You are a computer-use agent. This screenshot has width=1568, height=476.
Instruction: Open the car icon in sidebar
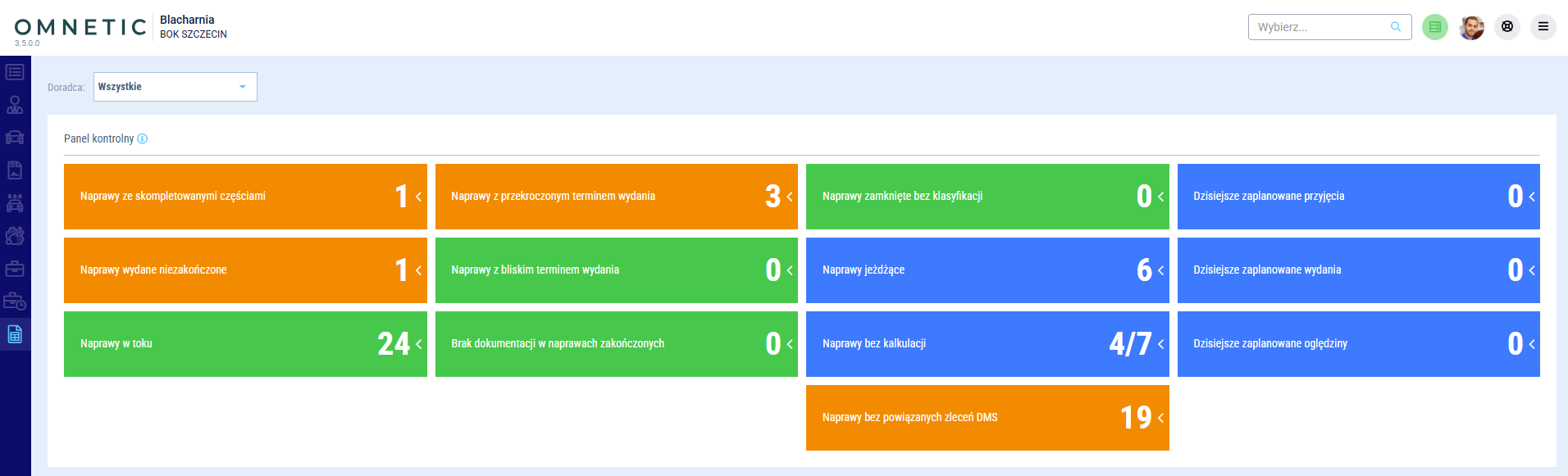15,138
